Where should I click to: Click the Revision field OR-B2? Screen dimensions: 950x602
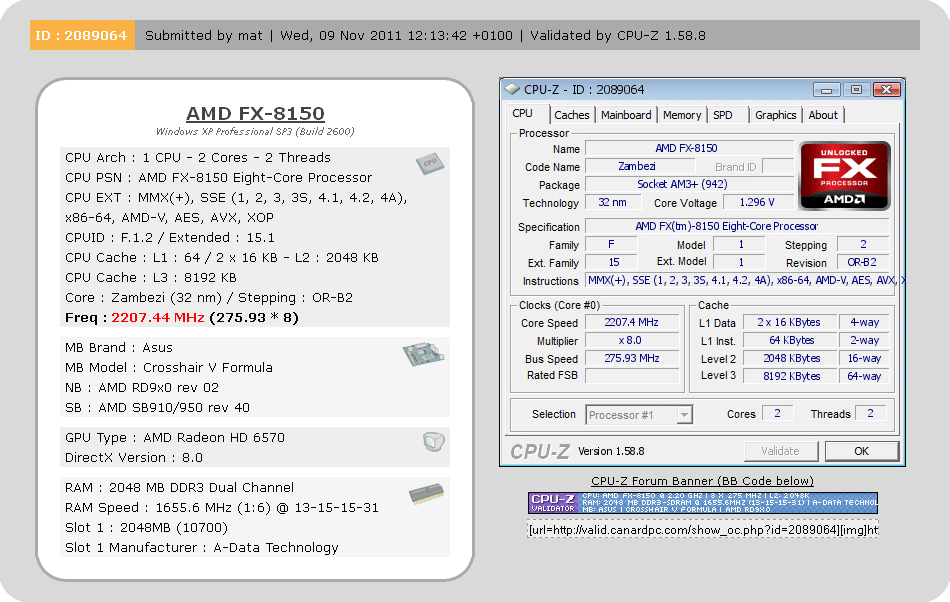[x=862, y=263]
